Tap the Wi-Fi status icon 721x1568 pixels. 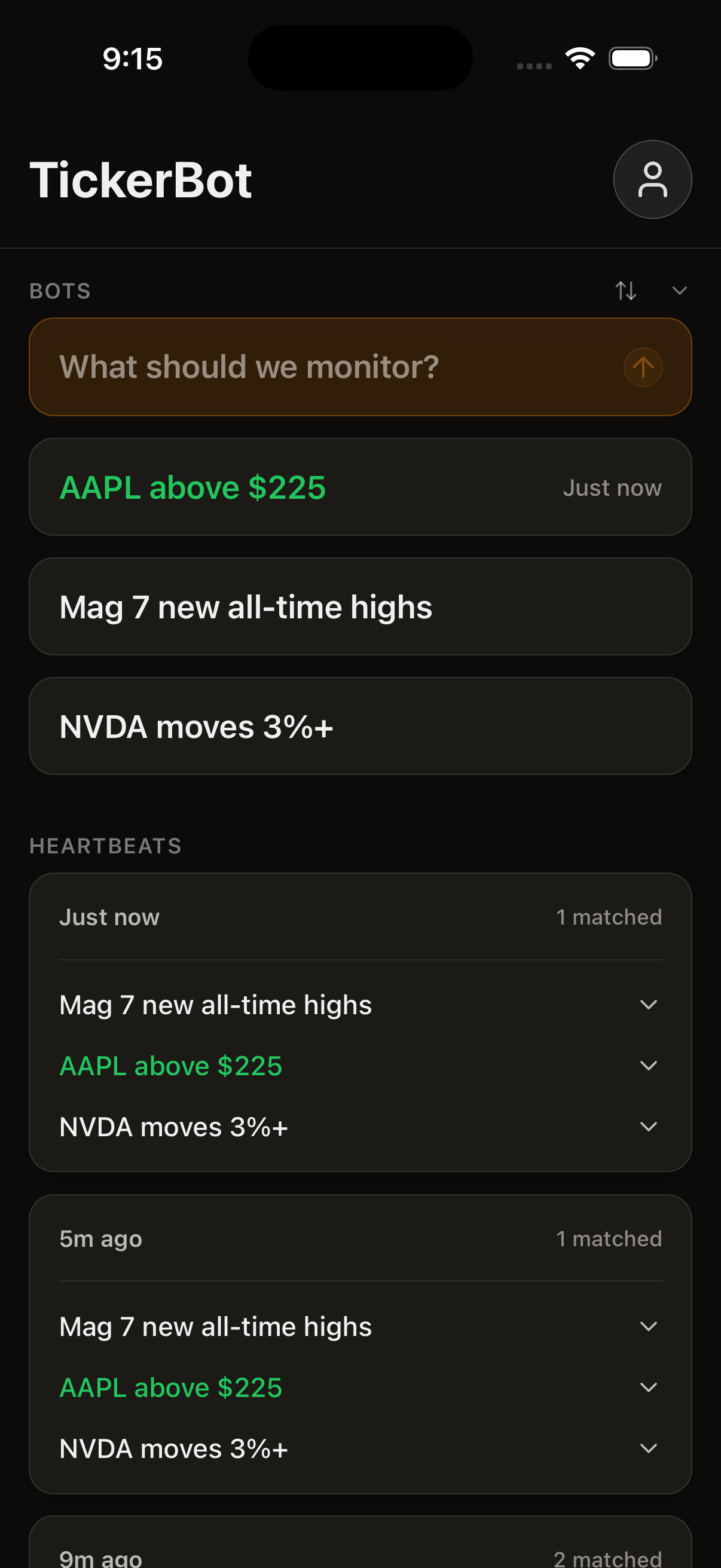click(x=579, y=59)
